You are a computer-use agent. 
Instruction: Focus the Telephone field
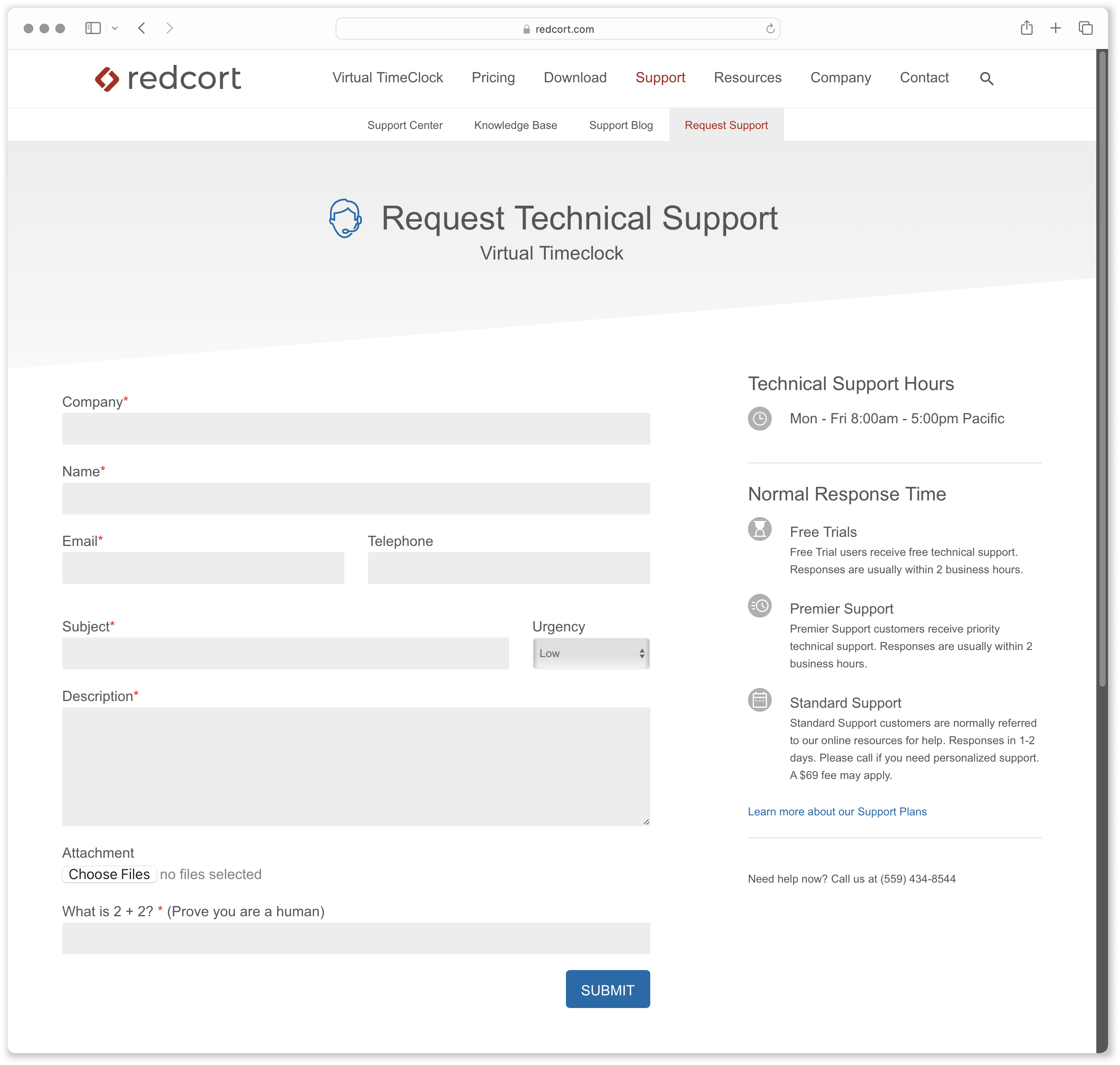(x=509, y=569)
